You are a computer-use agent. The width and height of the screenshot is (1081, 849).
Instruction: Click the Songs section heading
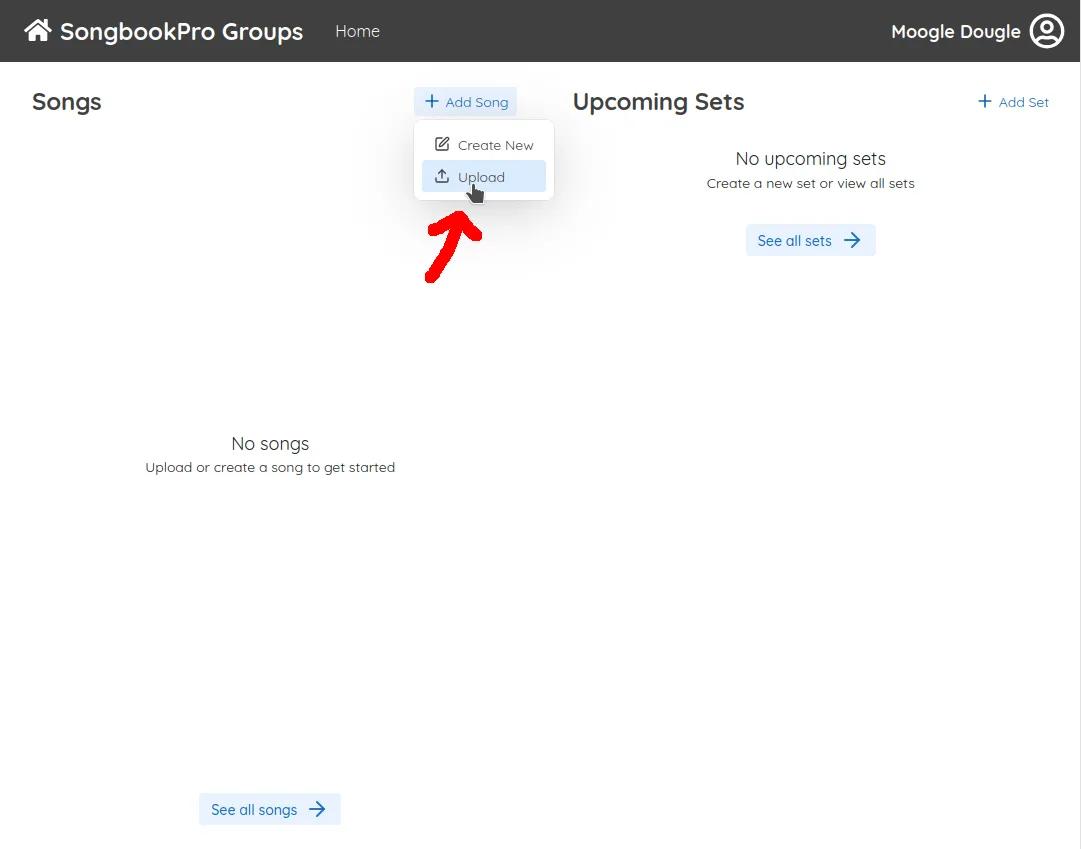(66, 101)
